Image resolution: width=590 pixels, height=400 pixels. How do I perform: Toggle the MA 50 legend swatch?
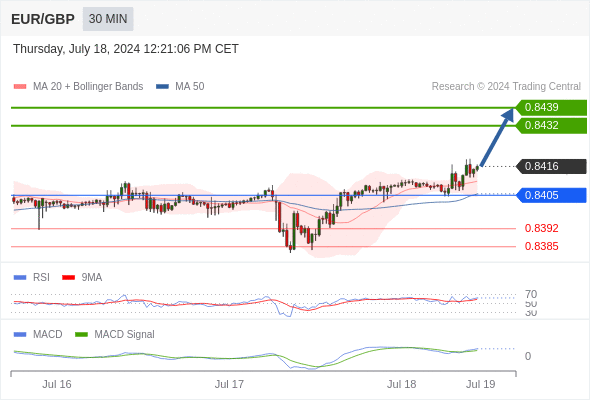[x=162, y=87]
